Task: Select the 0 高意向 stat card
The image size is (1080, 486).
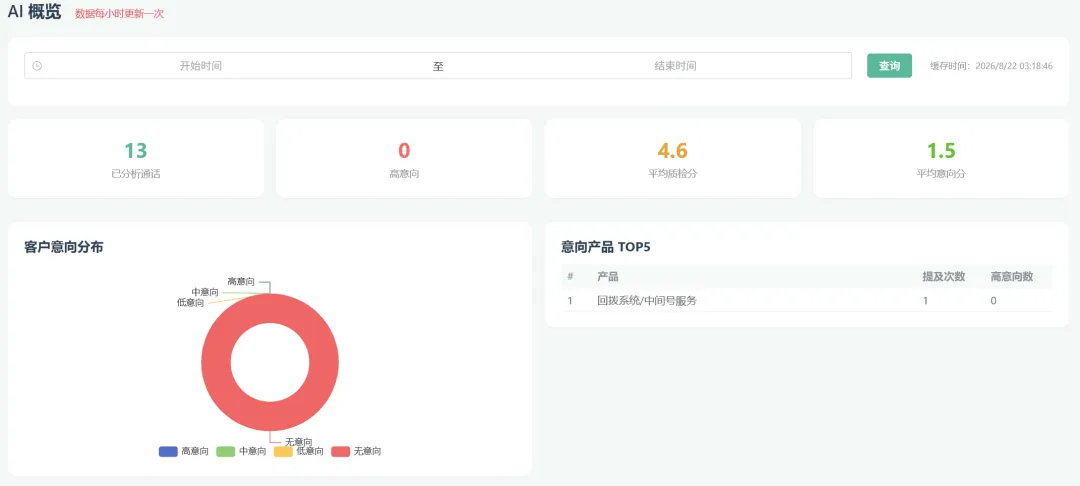Action: [x=404, y=158]
